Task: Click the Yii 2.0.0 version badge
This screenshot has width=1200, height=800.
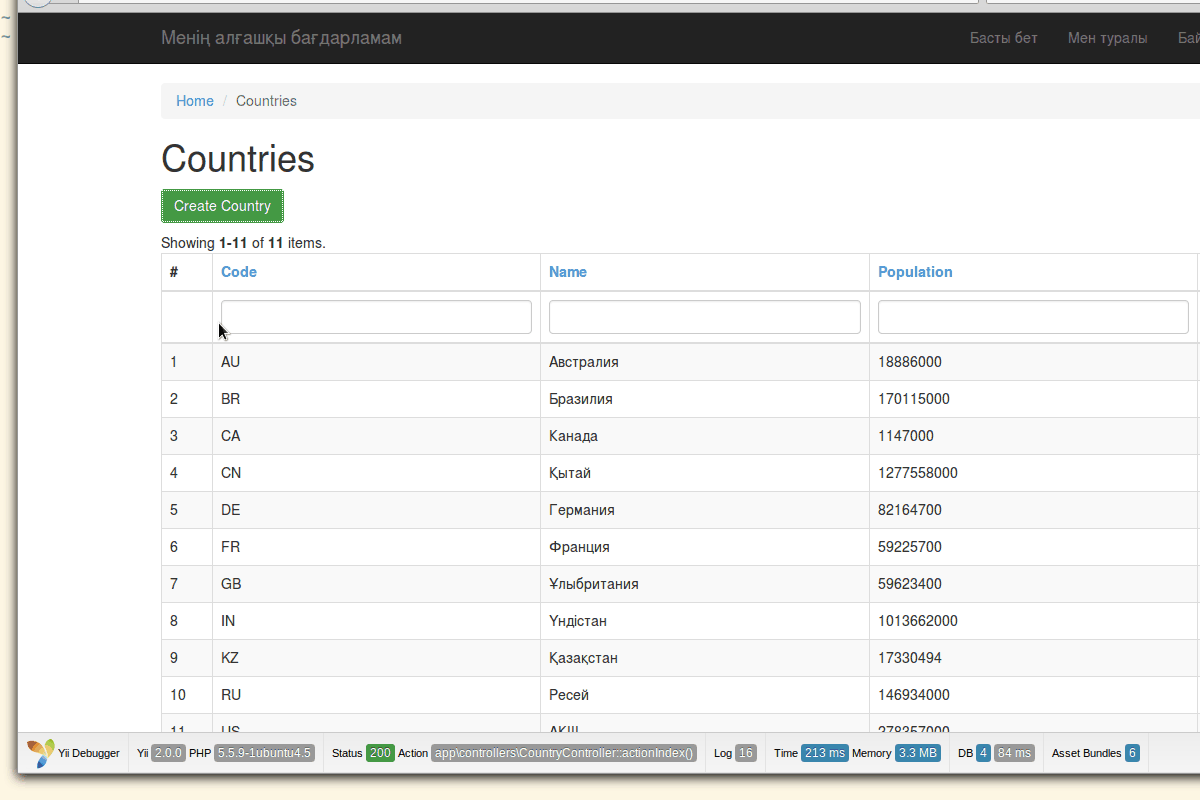Action: pyautogui.click(x=168, y=753)
